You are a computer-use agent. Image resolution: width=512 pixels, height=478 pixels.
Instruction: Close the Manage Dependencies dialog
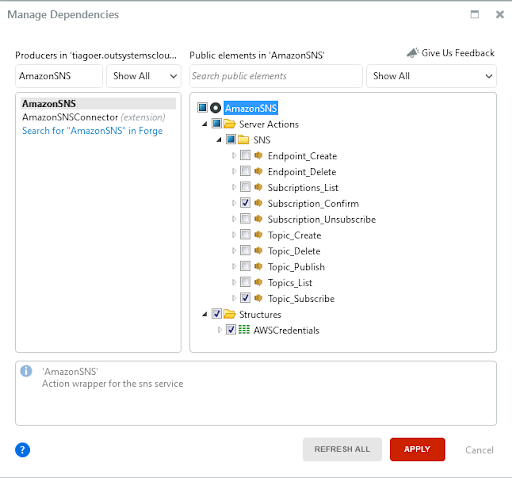click(x=500, y=14)
